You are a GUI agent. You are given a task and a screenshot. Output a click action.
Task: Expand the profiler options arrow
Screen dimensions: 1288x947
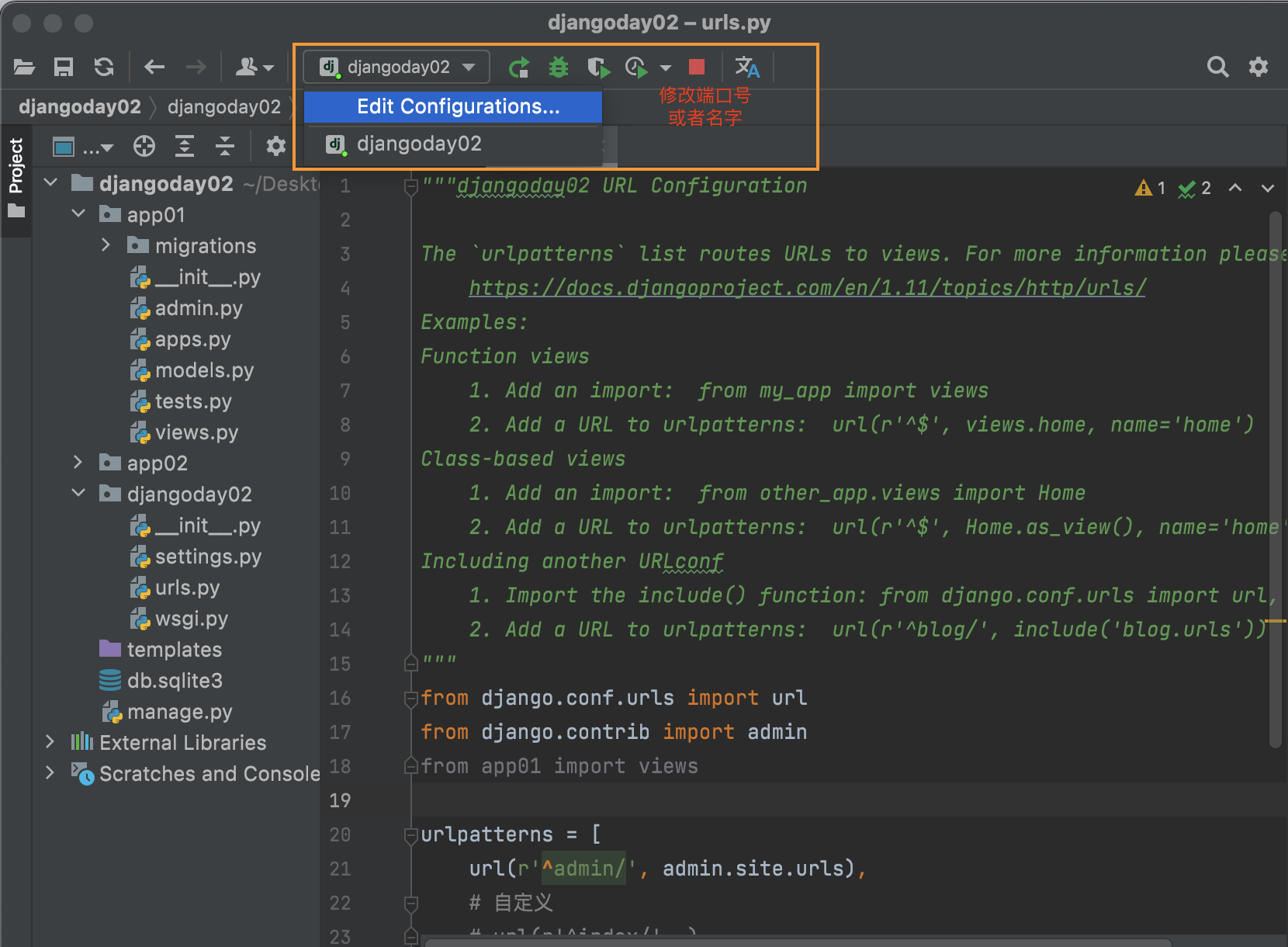pos(666,68)
